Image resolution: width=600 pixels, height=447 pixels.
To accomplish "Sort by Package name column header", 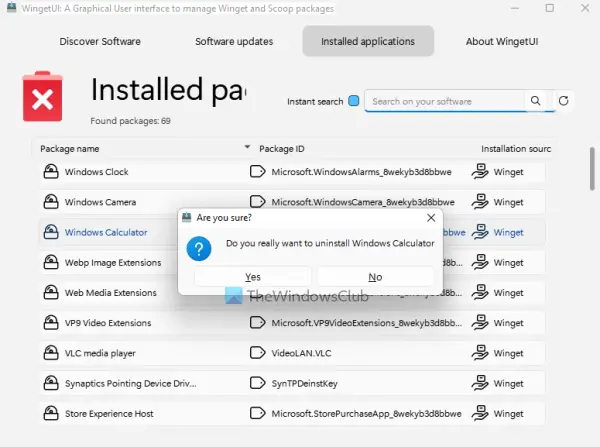I will coord(70,149).
